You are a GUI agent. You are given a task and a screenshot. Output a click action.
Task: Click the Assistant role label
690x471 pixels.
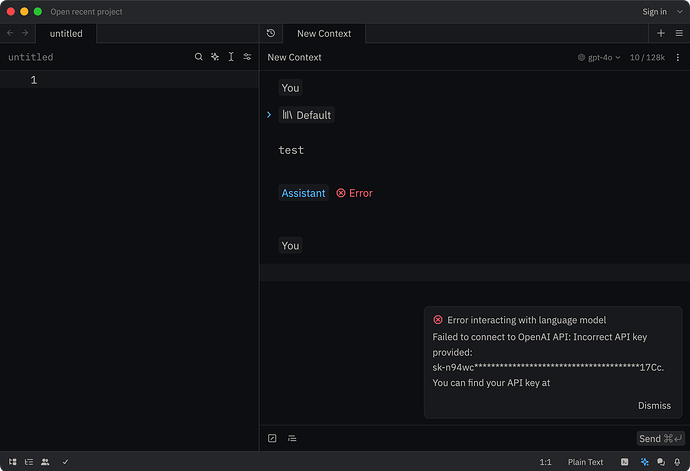tap(303, 193)
